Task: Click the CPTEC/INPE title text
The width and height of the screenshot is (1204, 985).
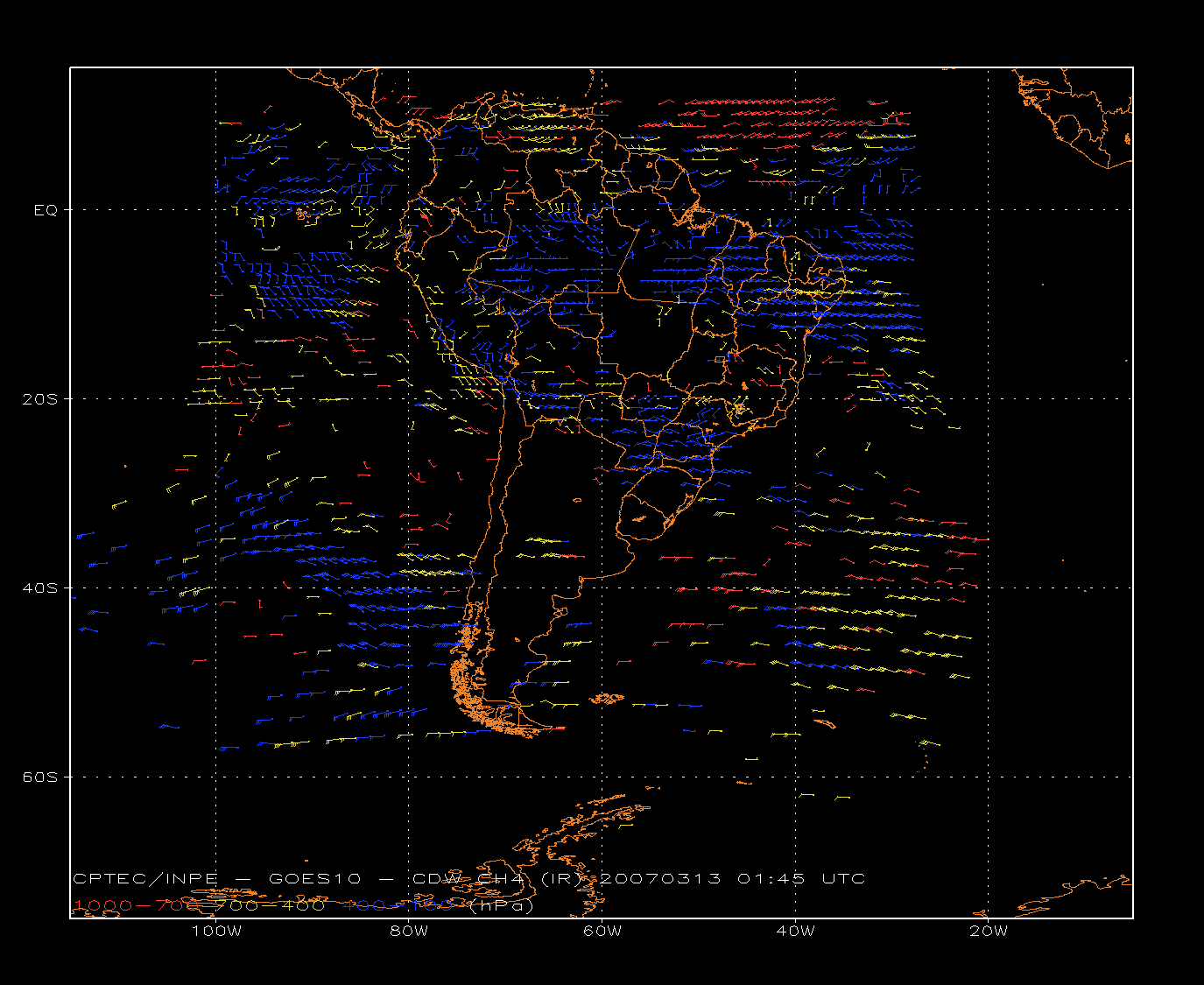Action: tap(145, 878)
